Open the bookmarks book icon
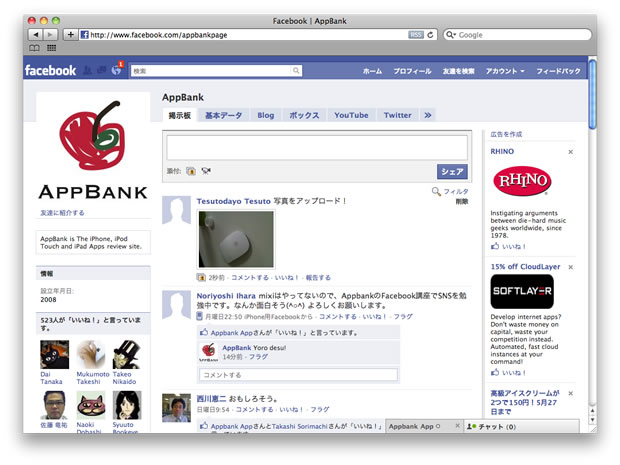This screenshot has height=465, width=620. 34,48
